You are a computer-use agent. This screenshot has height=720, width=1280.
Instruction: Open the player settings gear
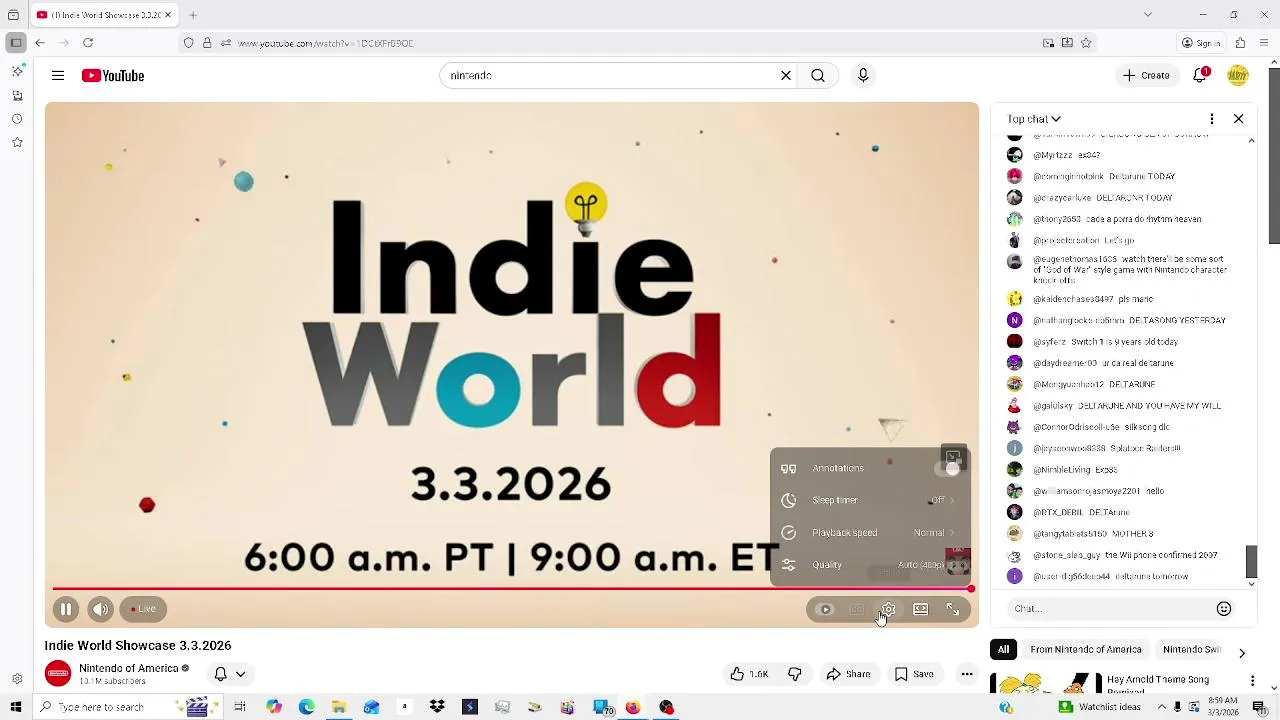888,609
